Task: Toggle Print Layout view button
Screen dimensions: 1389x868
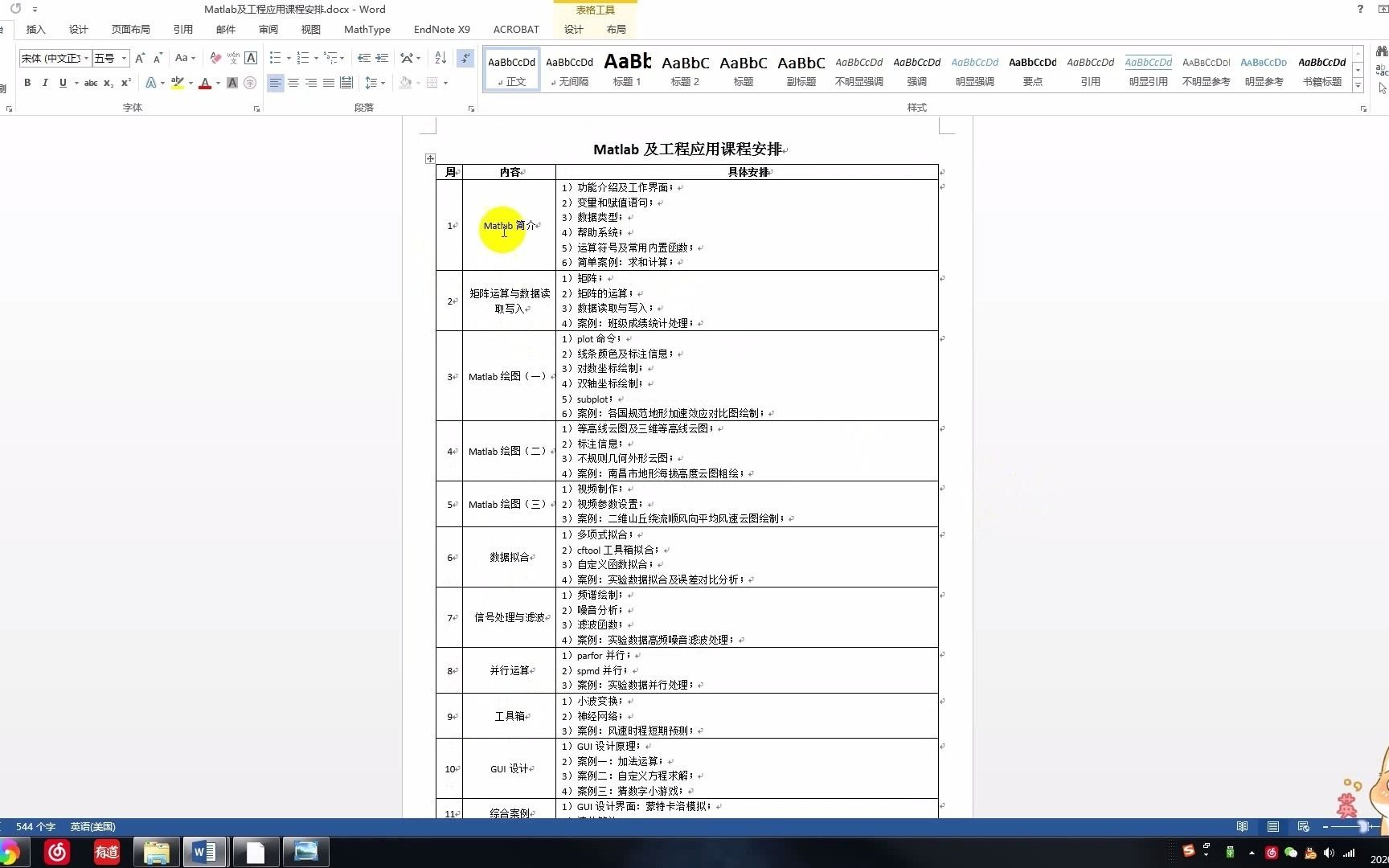Action: [1273, 827]
